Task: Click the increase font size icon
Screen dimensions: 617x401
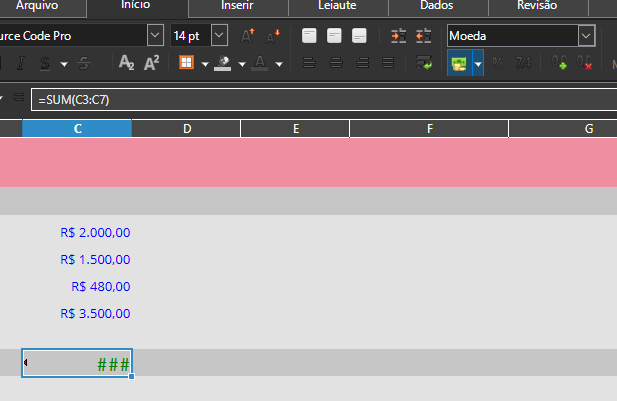Action: pos(248,36)
